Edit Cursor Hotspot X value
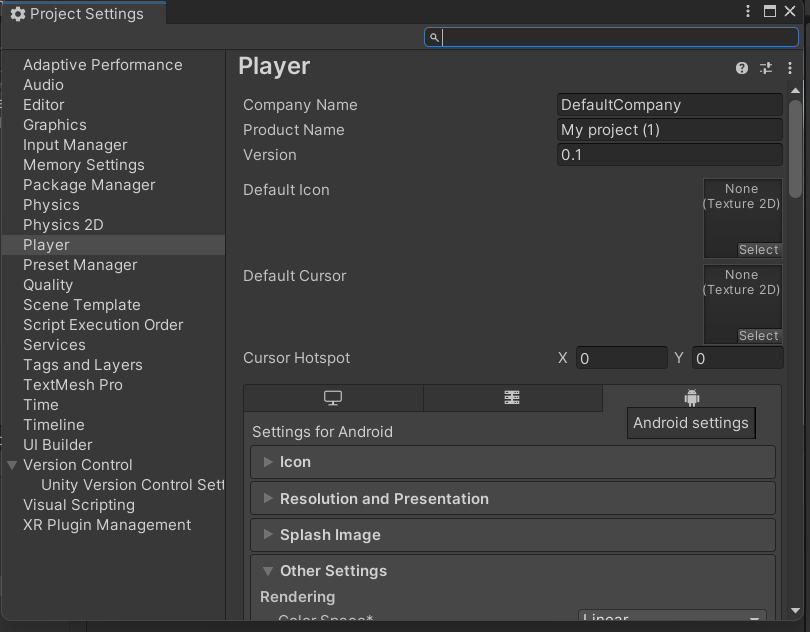Screen dimensions: 810x632 [x=621, y=358]
